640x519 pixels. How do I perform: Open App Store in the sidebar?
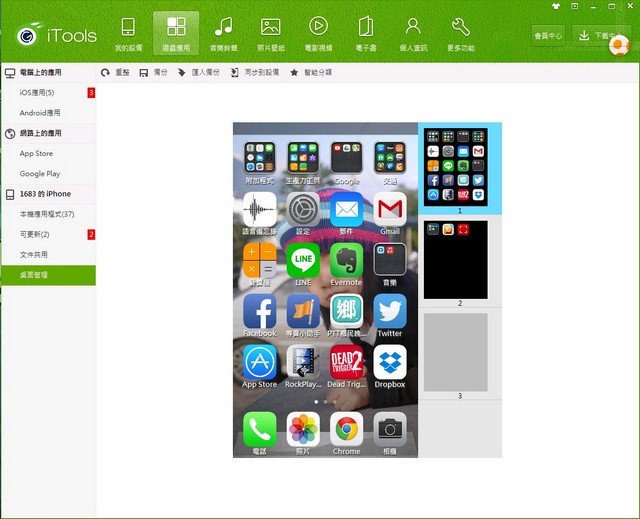click(37, 154)
